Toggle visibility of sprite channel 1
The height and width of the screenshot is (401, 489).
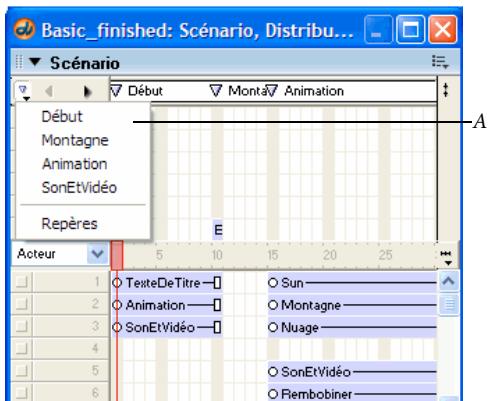coord(21,282)
